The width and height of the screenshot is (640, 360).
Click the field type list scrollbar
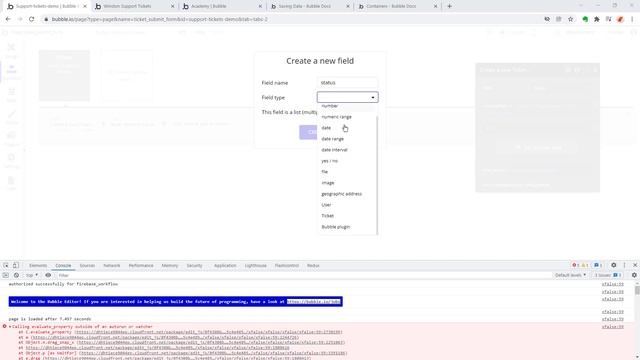(377, 176)
